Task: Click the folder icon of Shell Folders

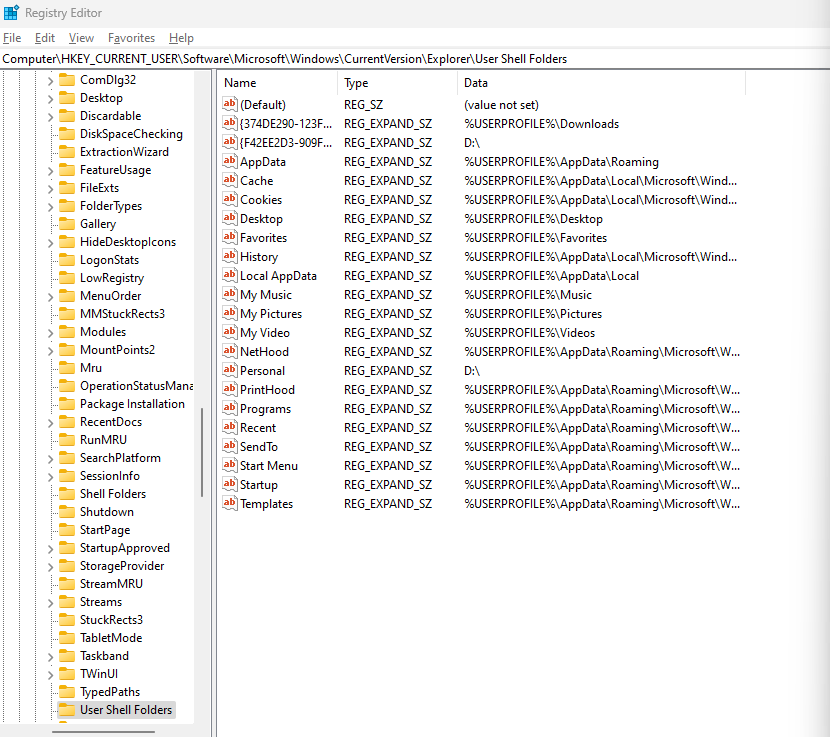Action: [x=67, y=493]
